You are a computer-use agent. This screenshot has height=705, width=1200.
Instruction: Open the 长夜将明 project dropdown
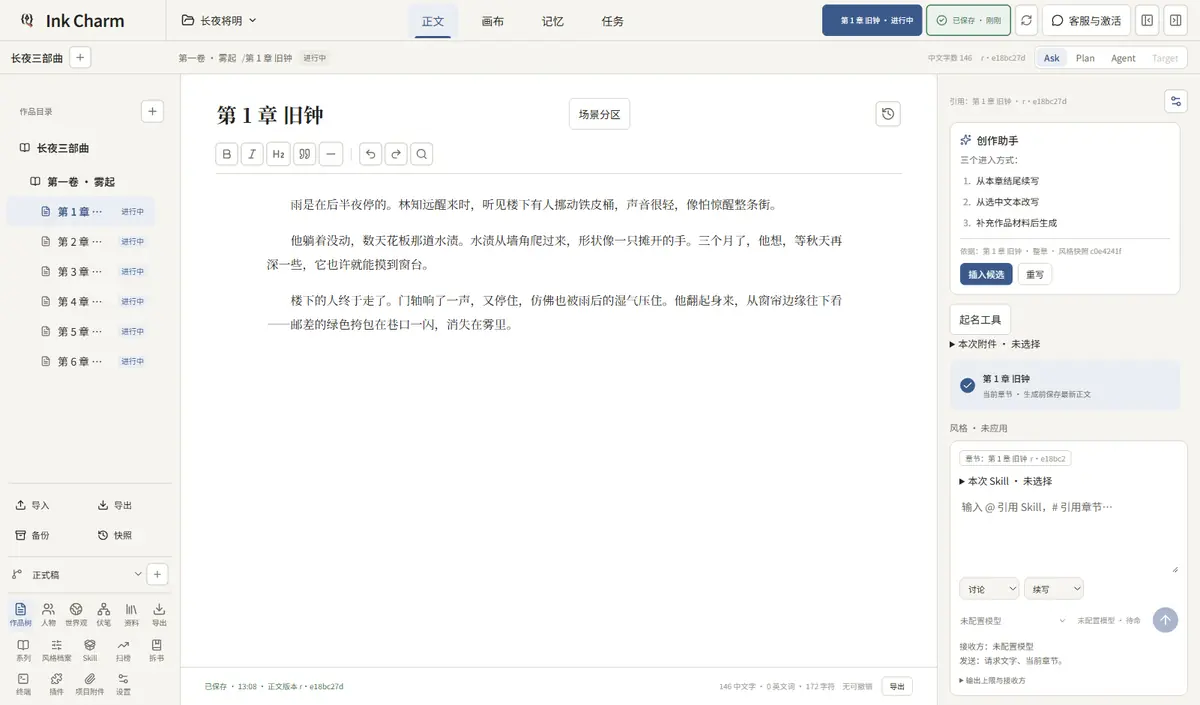tap(219, 20)
